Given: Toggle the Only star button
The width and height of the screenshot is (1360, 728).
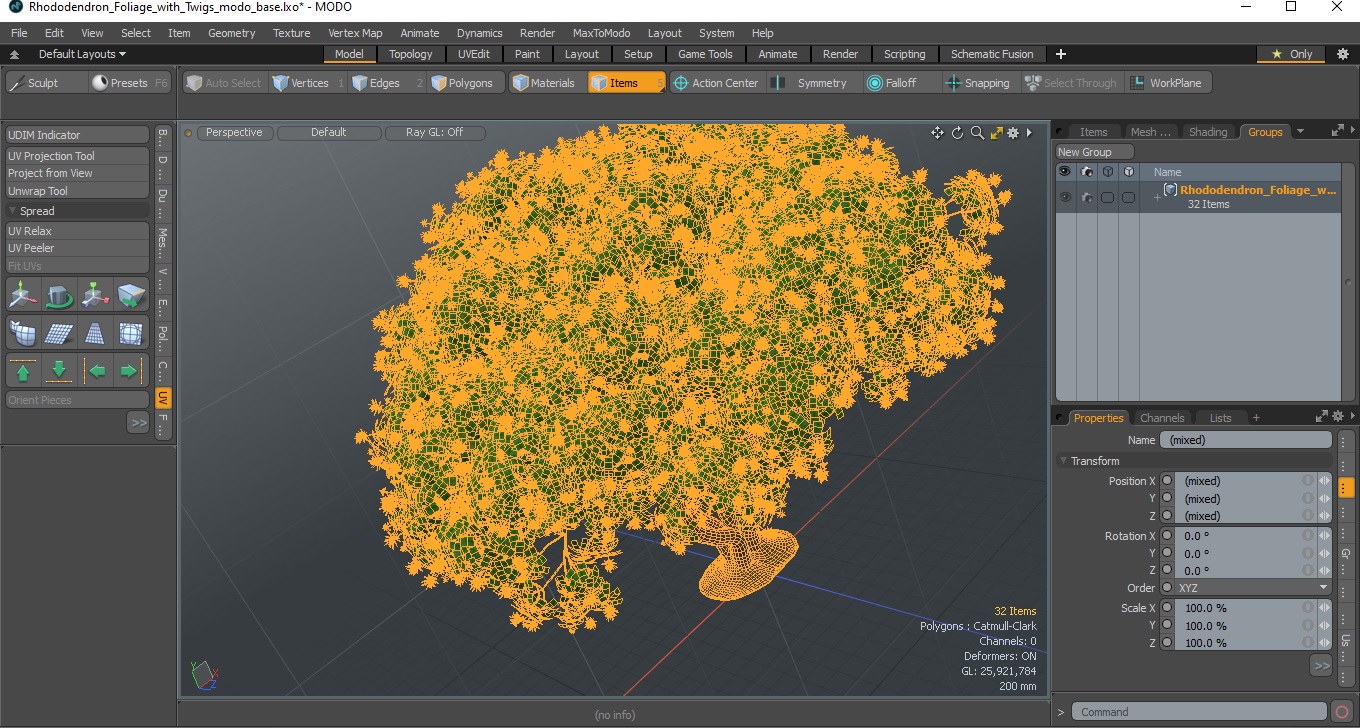Looking at the screenshot, I should pyautogui.click(x=1292, y=54).
